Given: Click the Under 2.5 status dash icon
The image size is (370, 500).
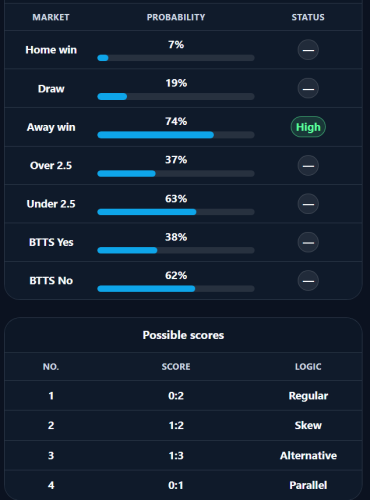Looking at the screenshot, I should (308, 204).
